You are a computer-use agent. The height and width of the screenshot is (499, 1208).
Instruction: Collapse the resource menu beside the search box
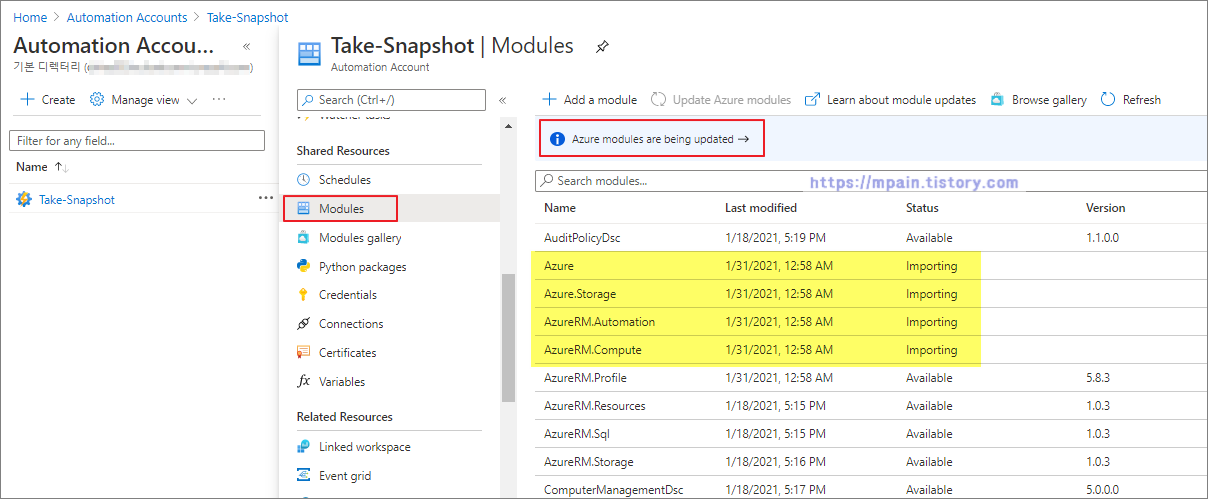(502, 100)
